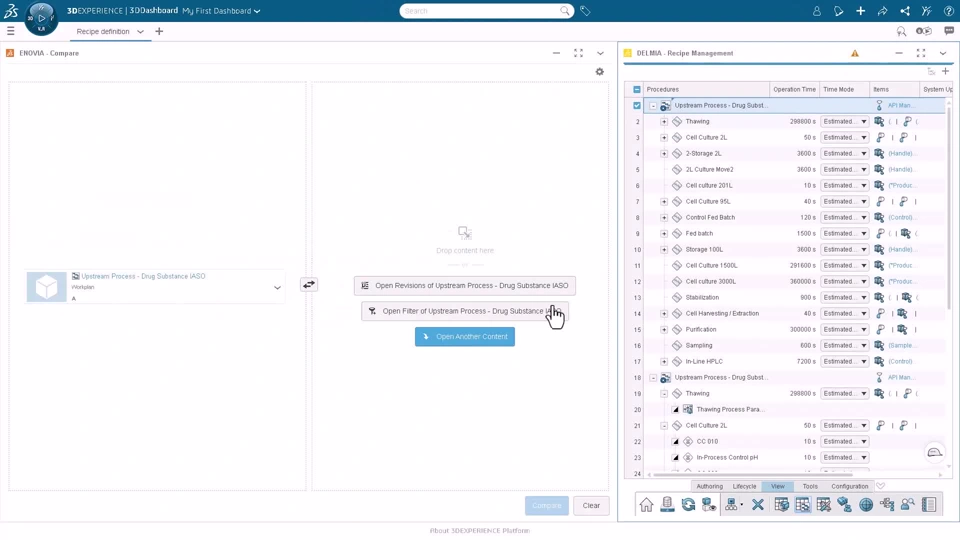Add a new dashboard tab with plus

[x=159, y=31]
